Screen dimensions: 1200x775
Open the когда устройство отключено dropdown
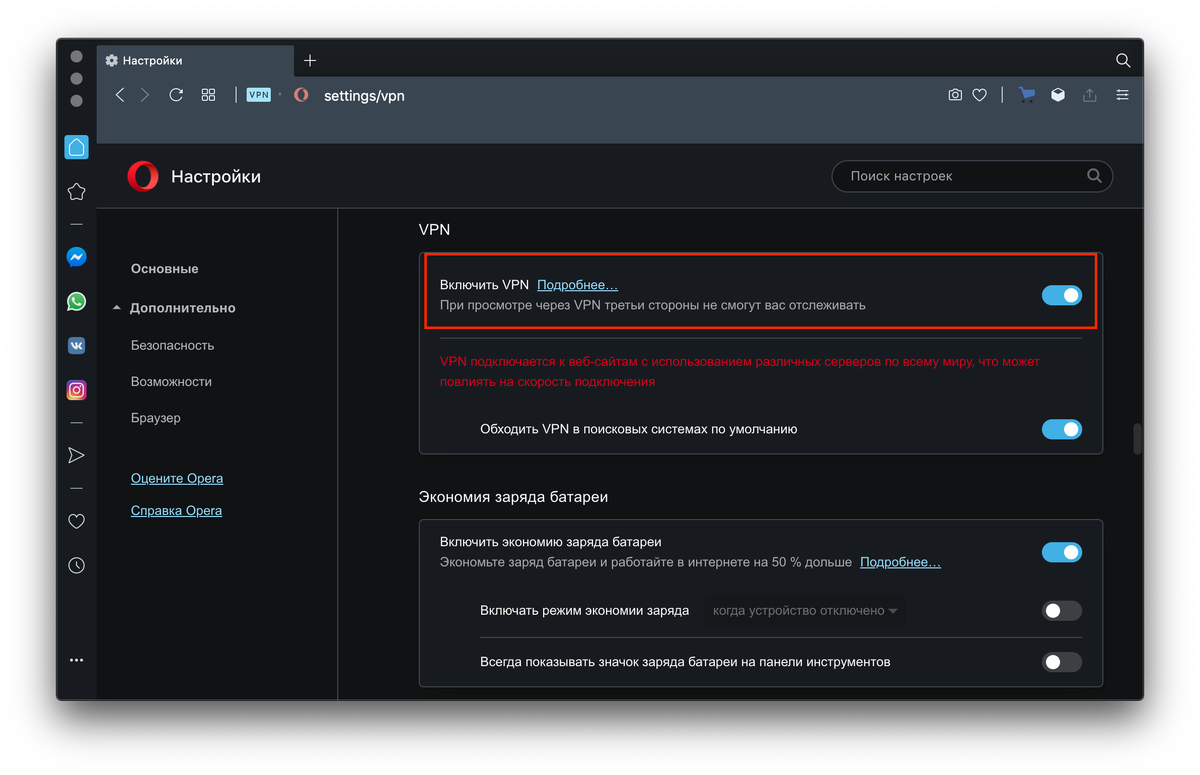[x=805, y=610]
